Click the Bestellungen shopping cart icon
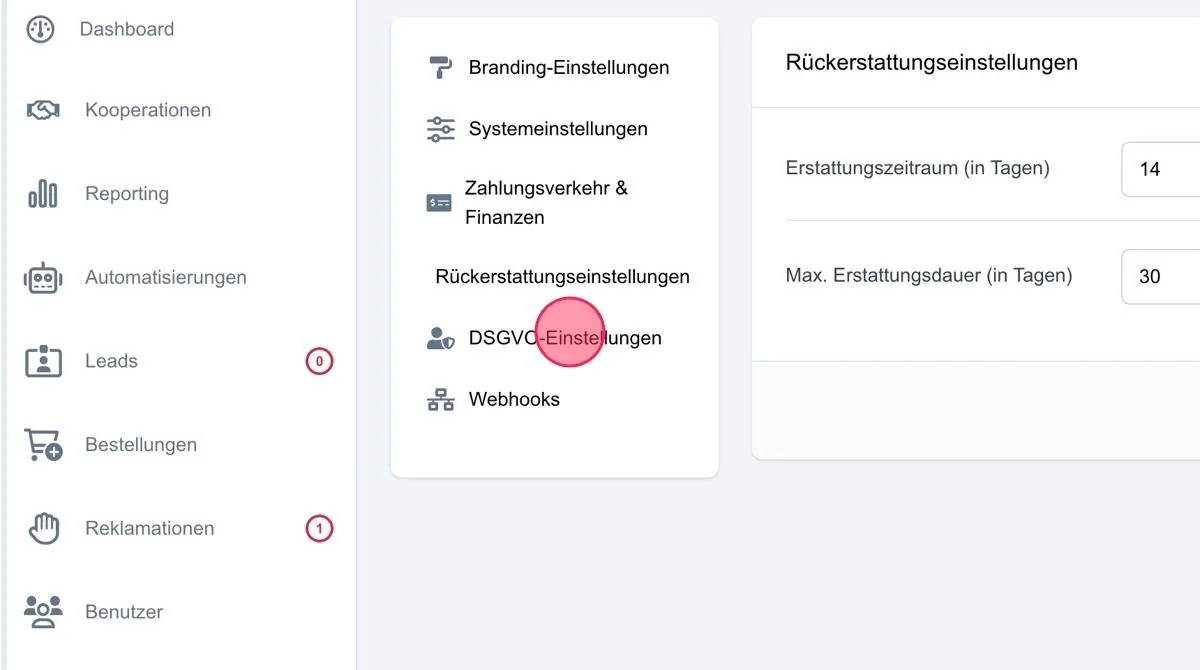The width and height of the screenshot is (1200, 670). (x=43, y=445)
